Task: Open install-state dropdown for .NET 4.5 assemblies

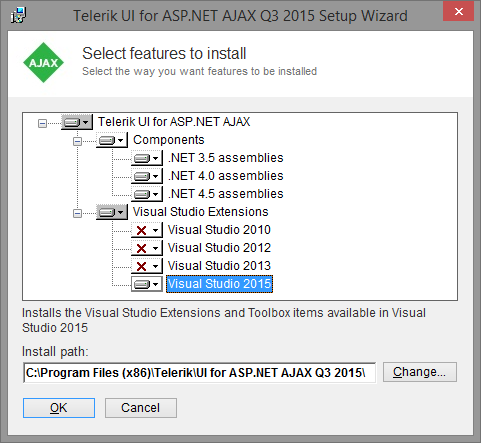Action: tap(147, 194)
